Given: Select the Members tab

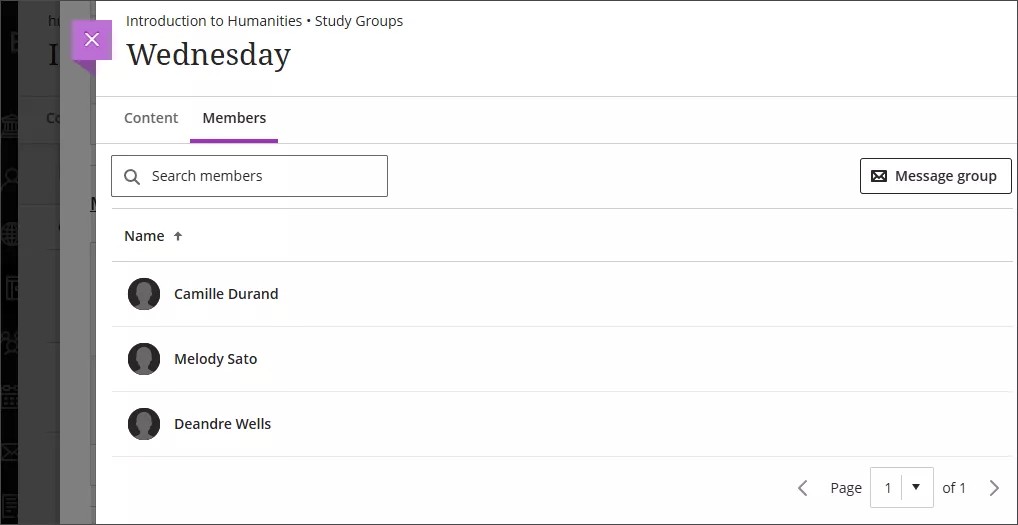Looking at the screenshot, I should pos(234,118).
